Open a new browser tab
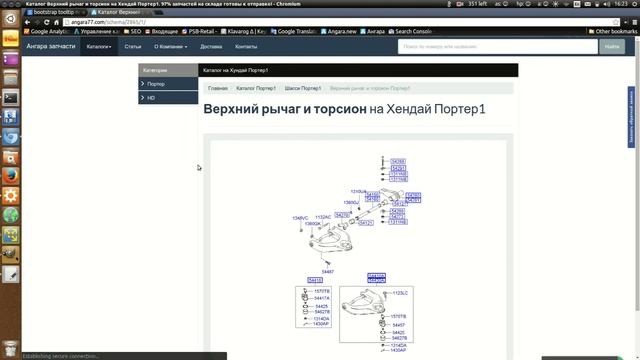The height and width of the screenshot is (360, 640). click(159, 12)
